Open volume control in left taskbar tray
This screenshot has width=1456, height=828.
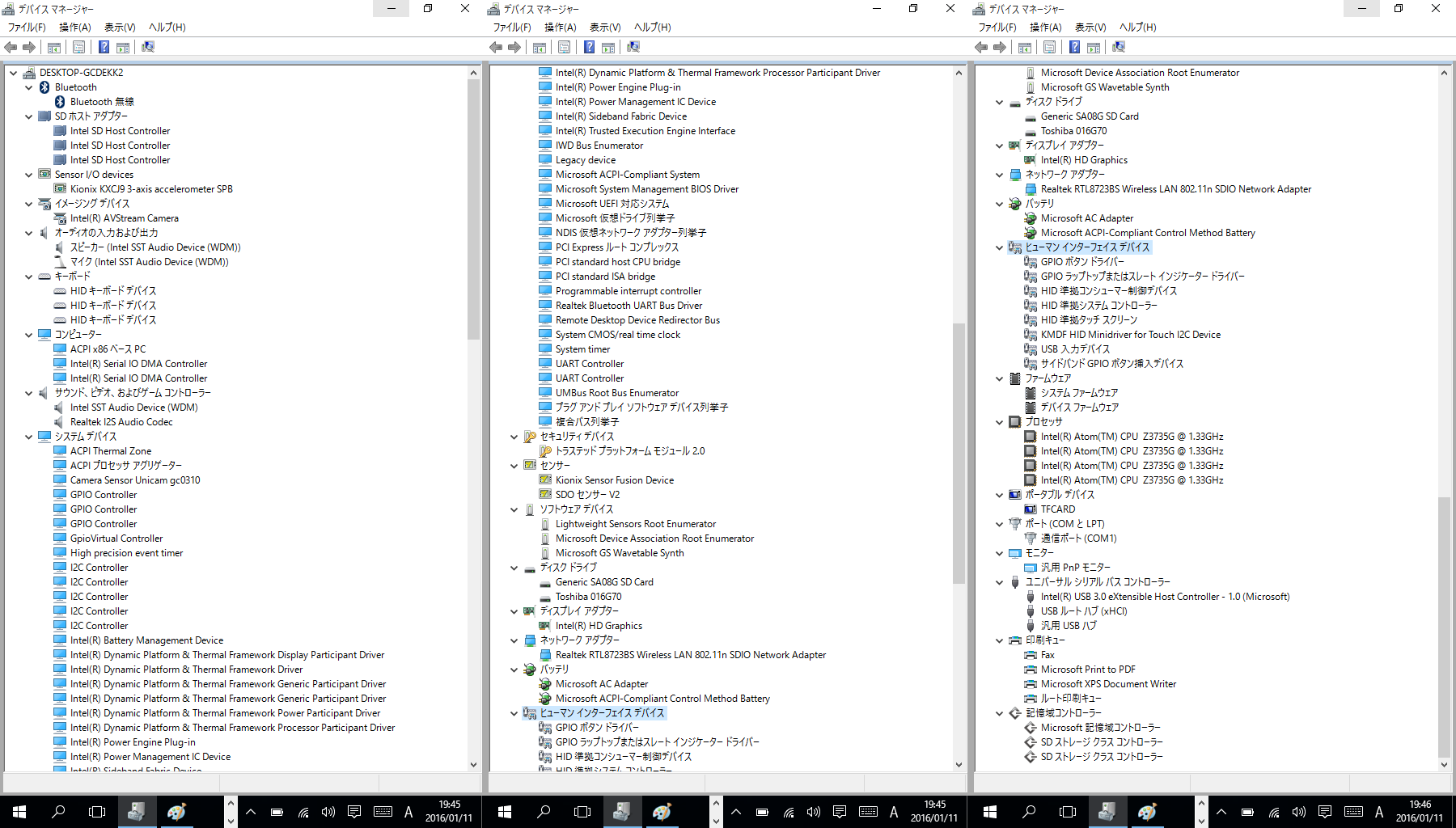point(328,812)
